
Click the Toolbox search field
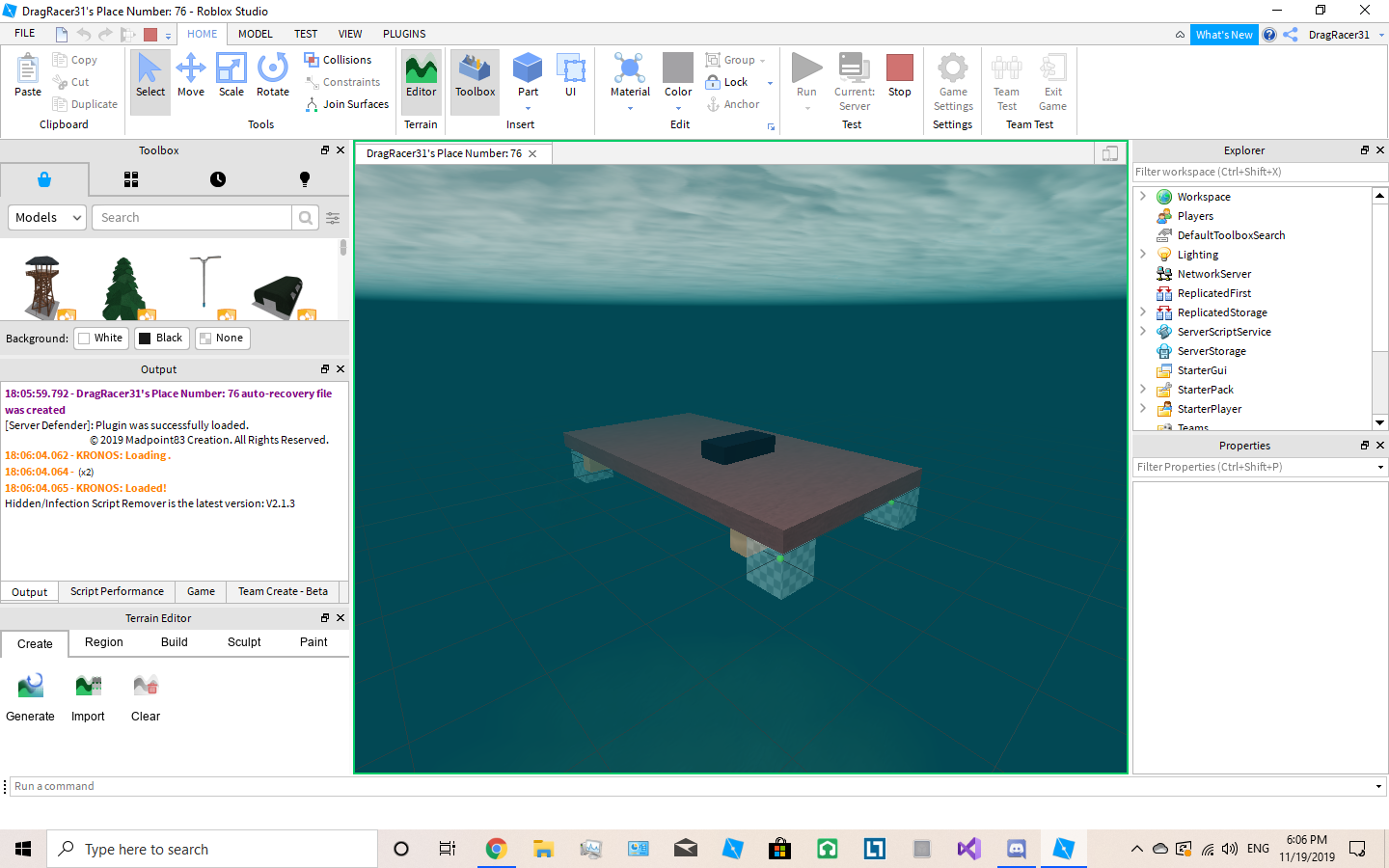(x=192, y=218)
